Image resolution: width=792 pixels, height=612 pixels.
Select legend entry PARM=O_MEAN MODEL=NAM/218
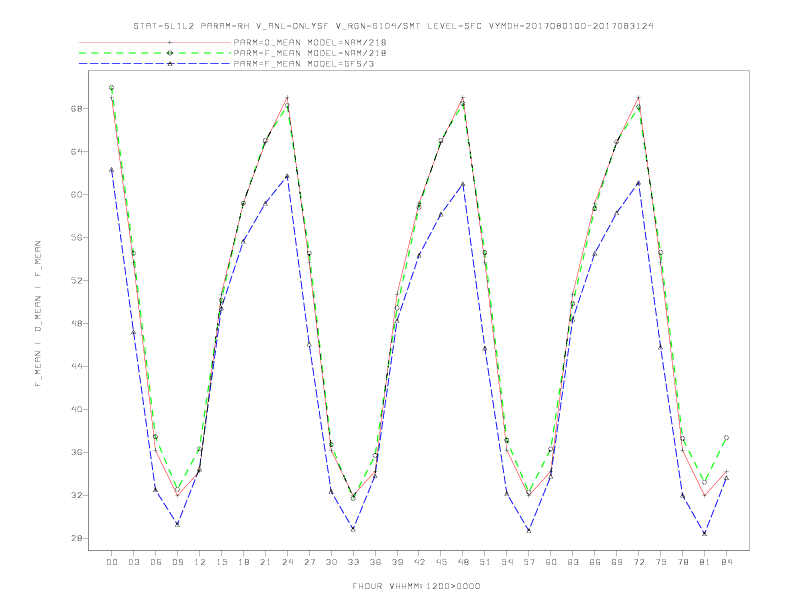click(x=310, y=42)
